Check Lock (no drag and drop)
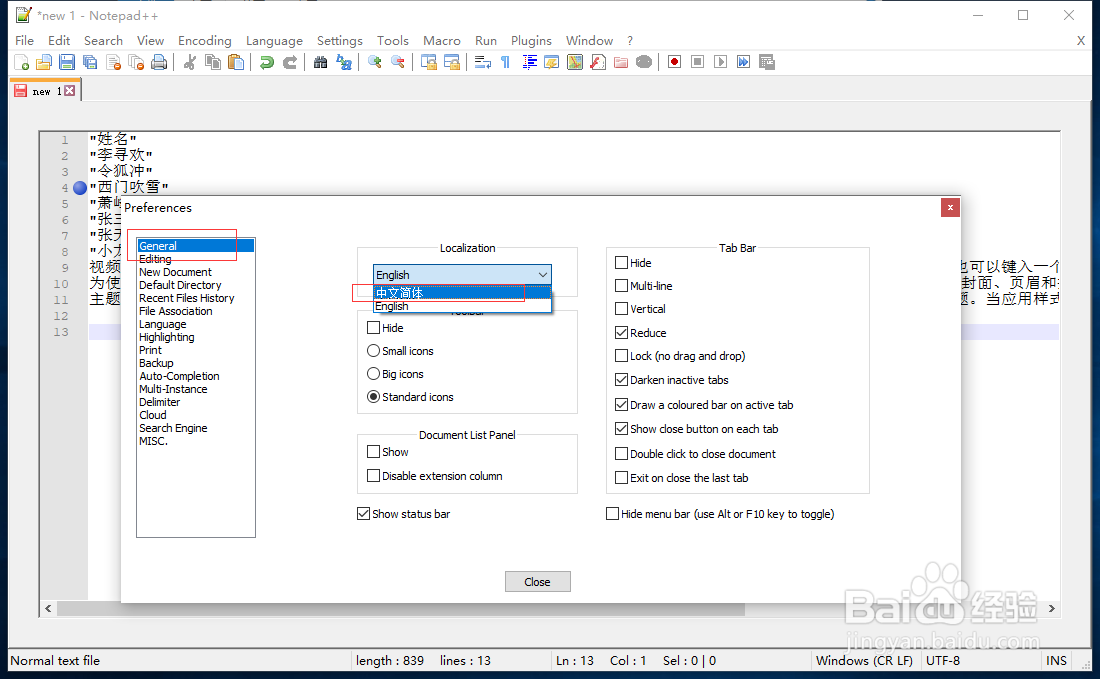Screen dimensions: 1100x679 (622, 356)
